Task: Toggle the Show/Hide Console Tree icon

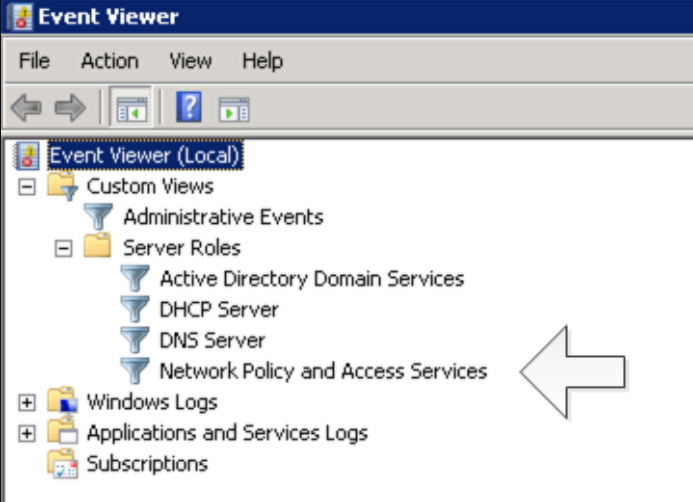Action: 132,108
